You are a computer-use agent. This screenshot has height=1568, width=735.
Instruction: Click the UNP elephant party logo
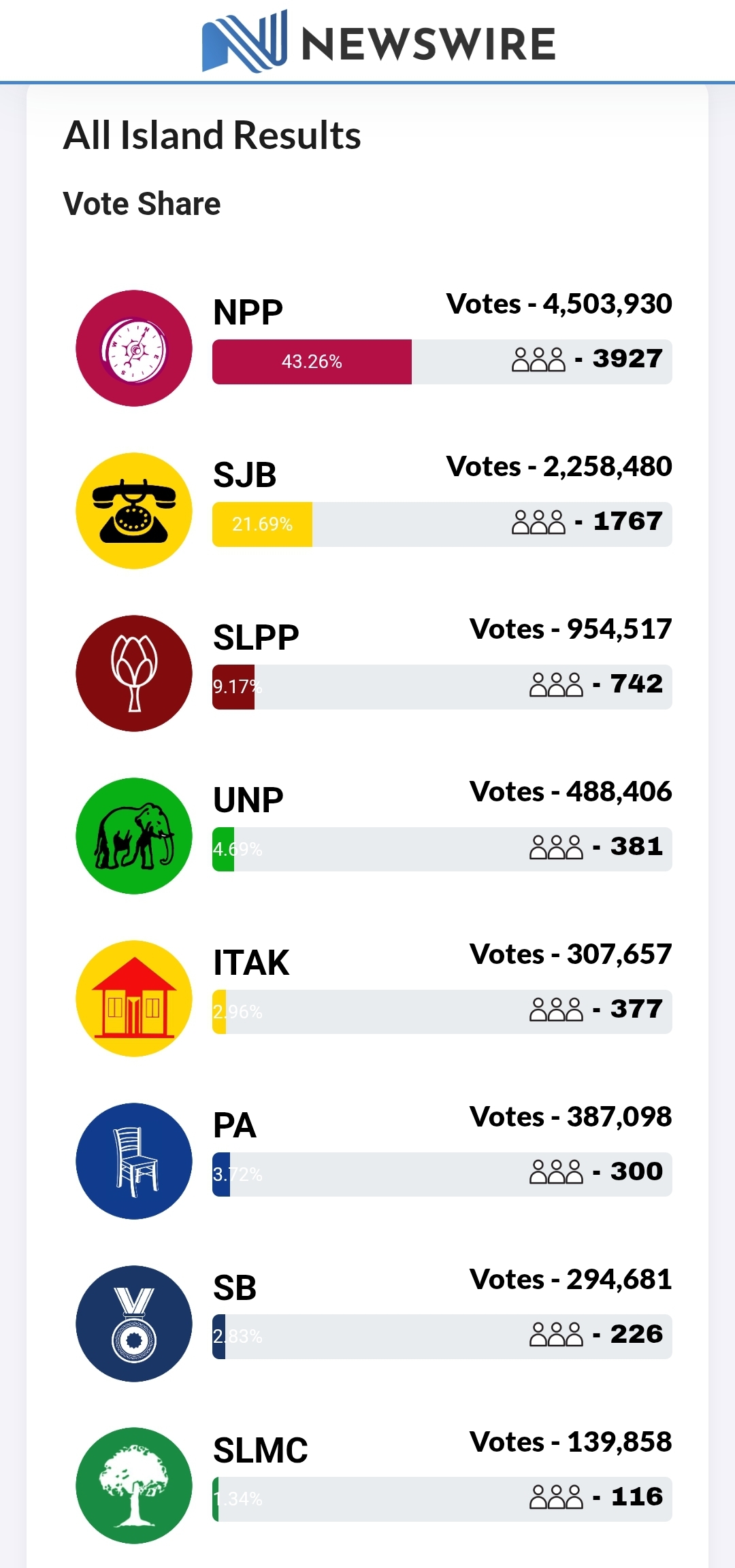point(134,836)
